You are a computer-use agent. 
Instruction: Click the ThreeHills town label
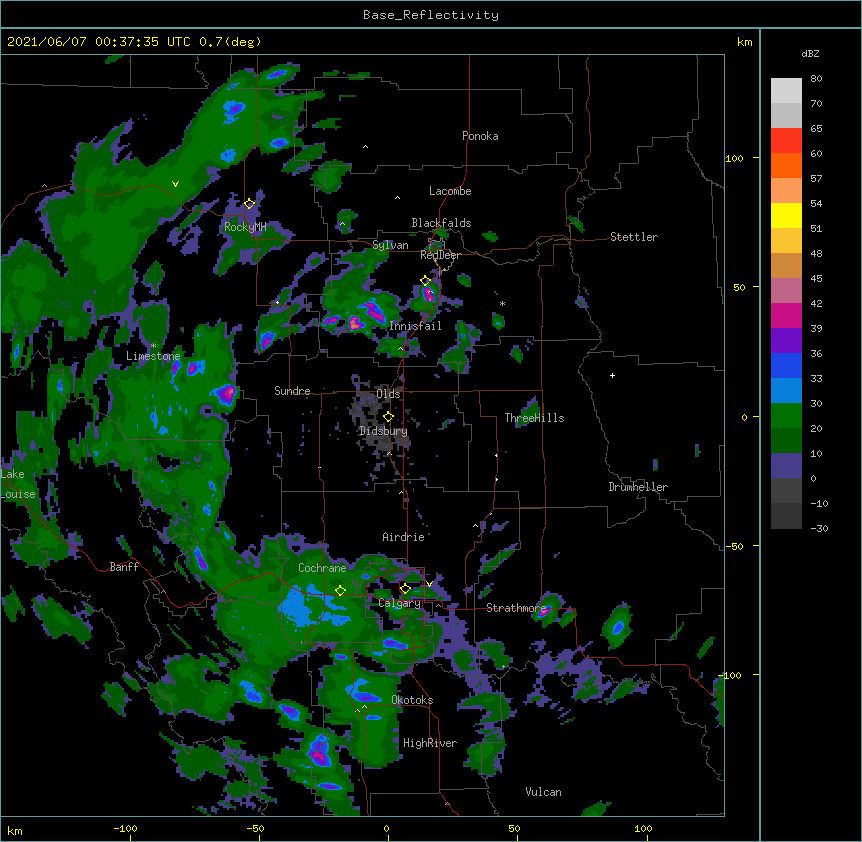click(x=534, y=418)
